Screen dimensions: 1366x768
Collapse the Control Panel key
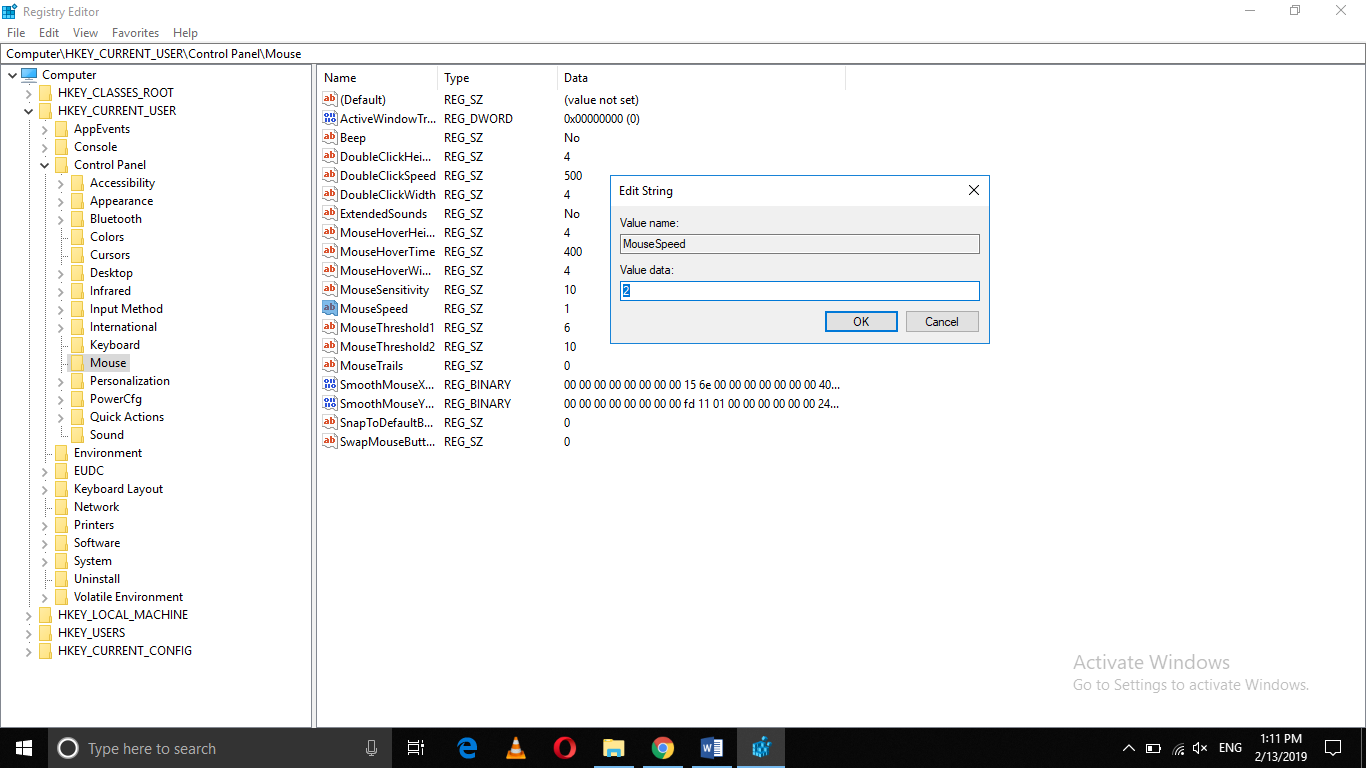44,164
